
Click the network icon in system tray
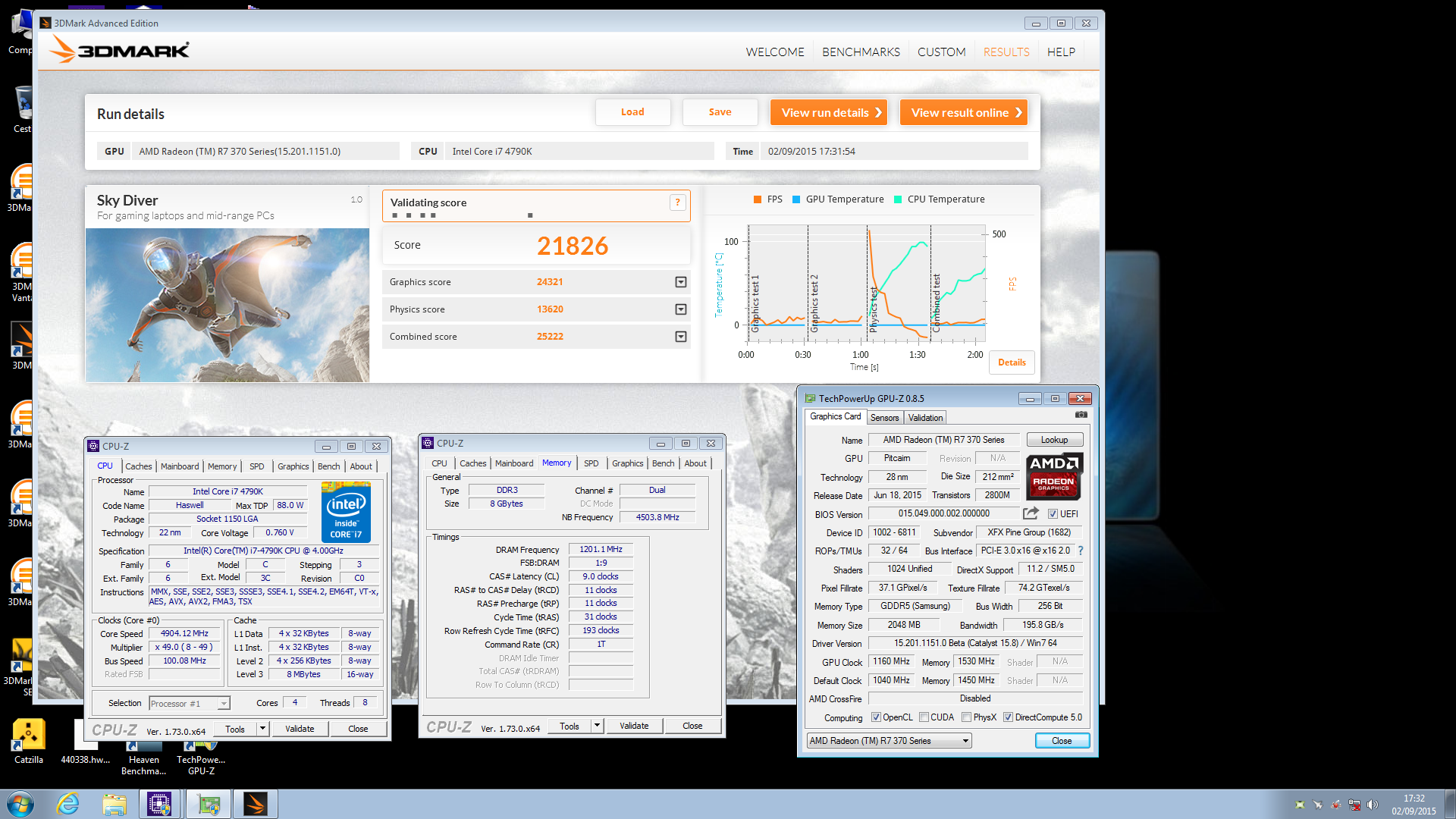click(1354, 805)
